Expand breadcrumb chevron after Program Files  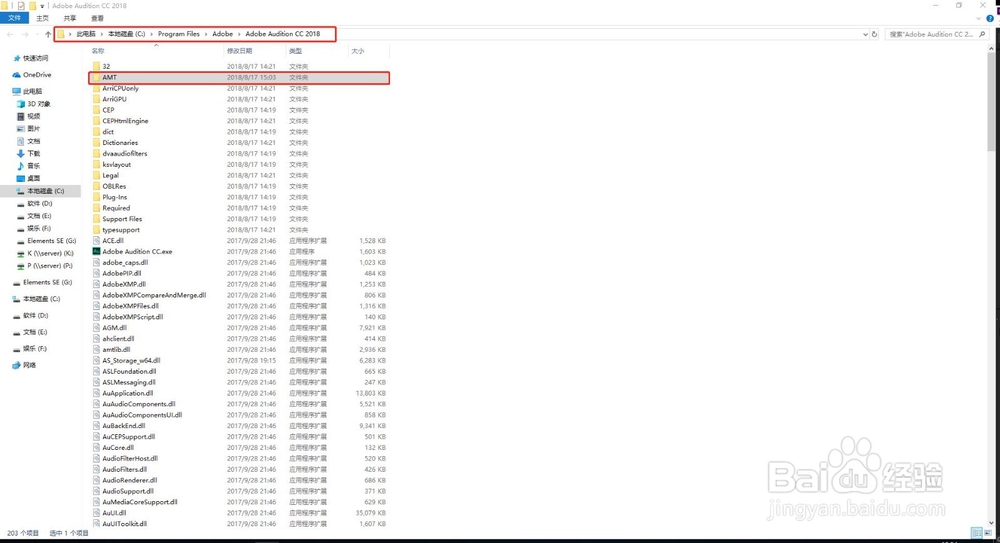tap(206, 34)
